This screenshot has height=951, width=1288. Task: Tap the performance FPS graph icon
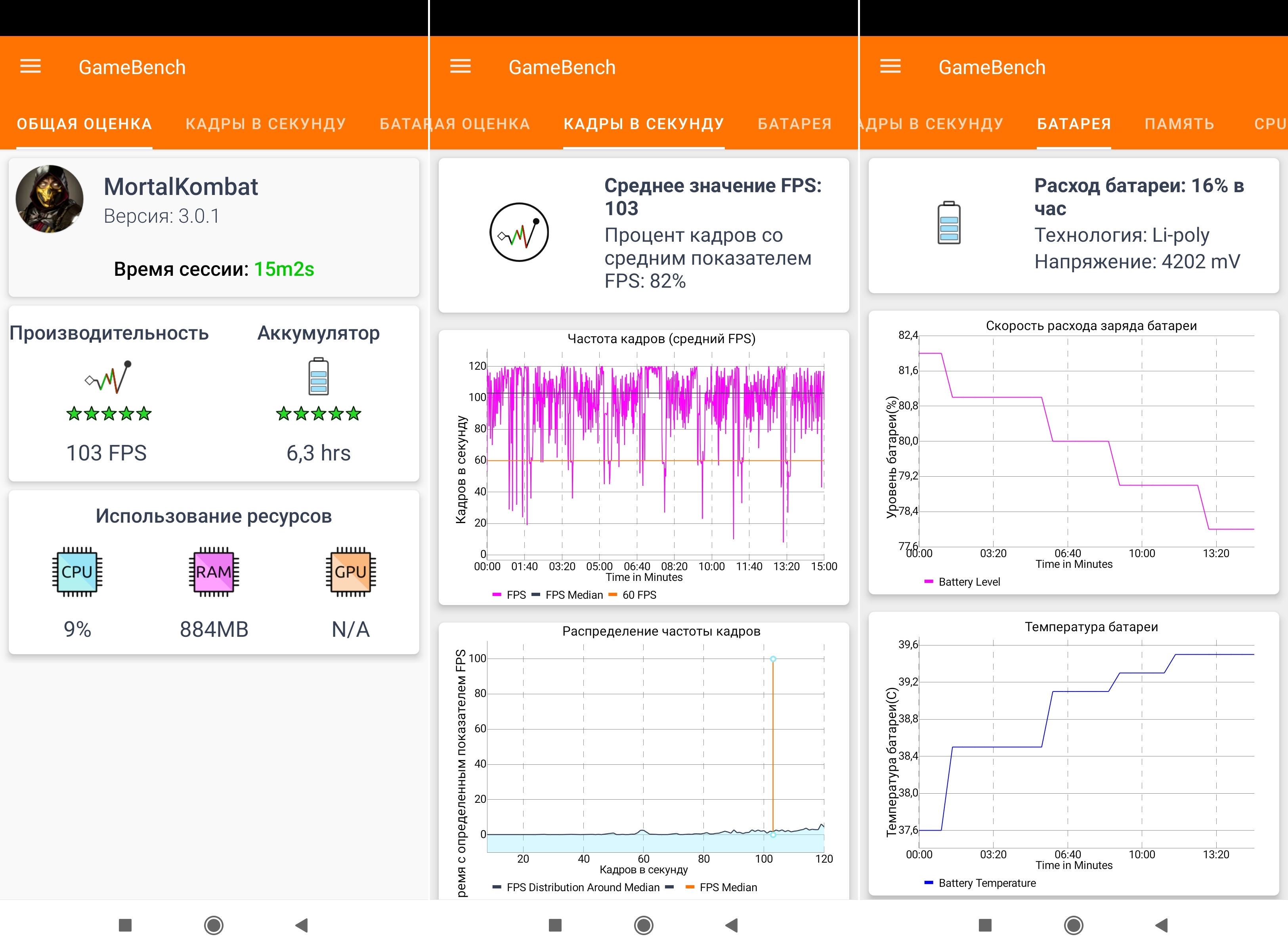coord(109,377)
